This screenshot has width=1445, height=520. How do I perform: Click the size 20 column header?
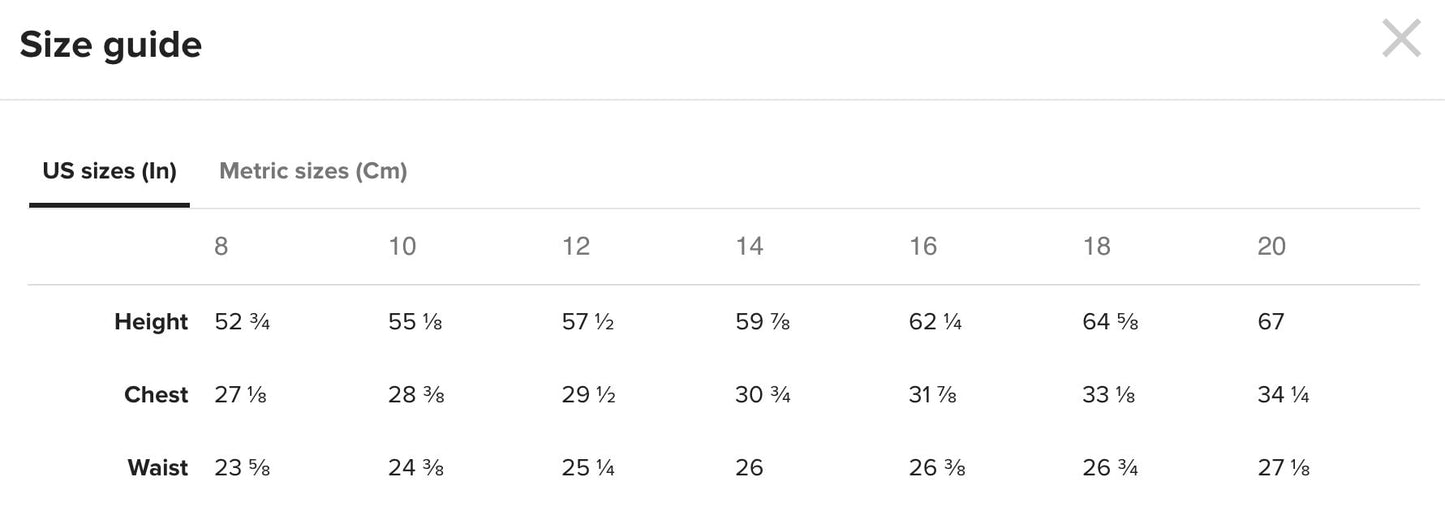point(1271,247)
